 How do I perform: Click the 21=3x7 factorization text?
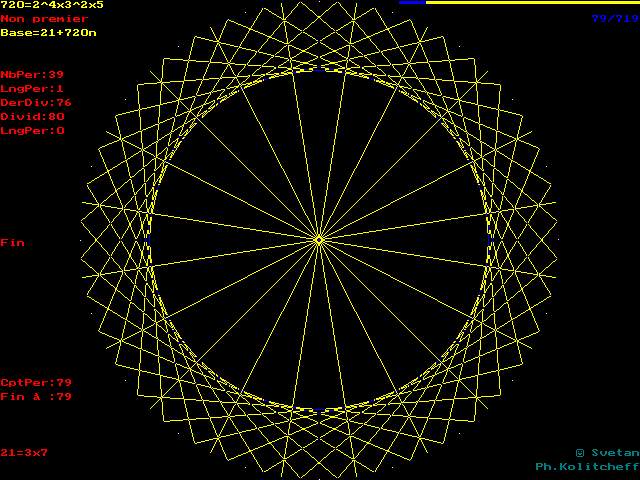(24, 452)
